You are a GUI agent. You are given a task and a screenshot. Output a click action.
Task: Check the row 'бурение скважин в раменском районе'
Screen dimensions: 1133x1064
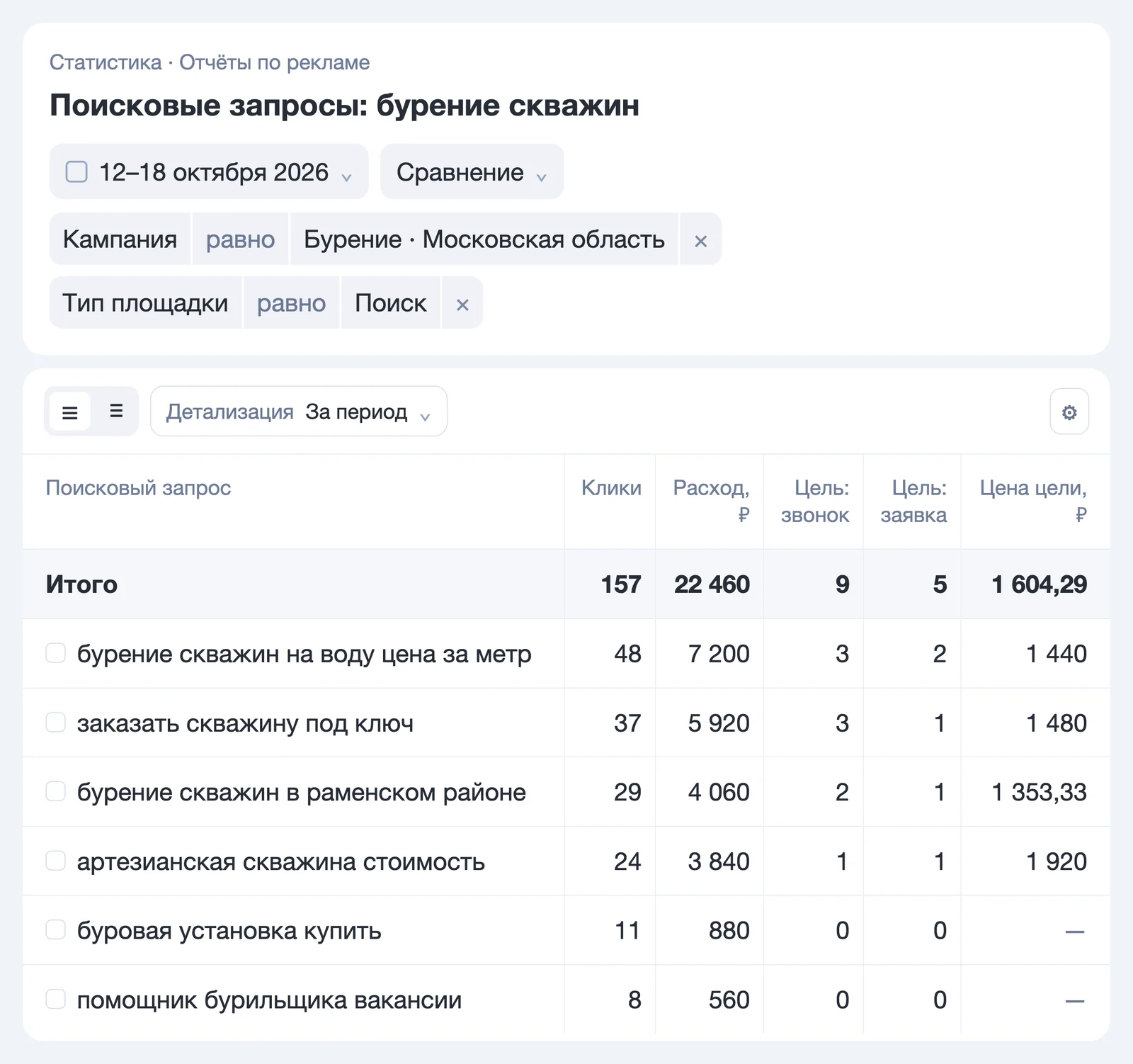coord(56,791)
